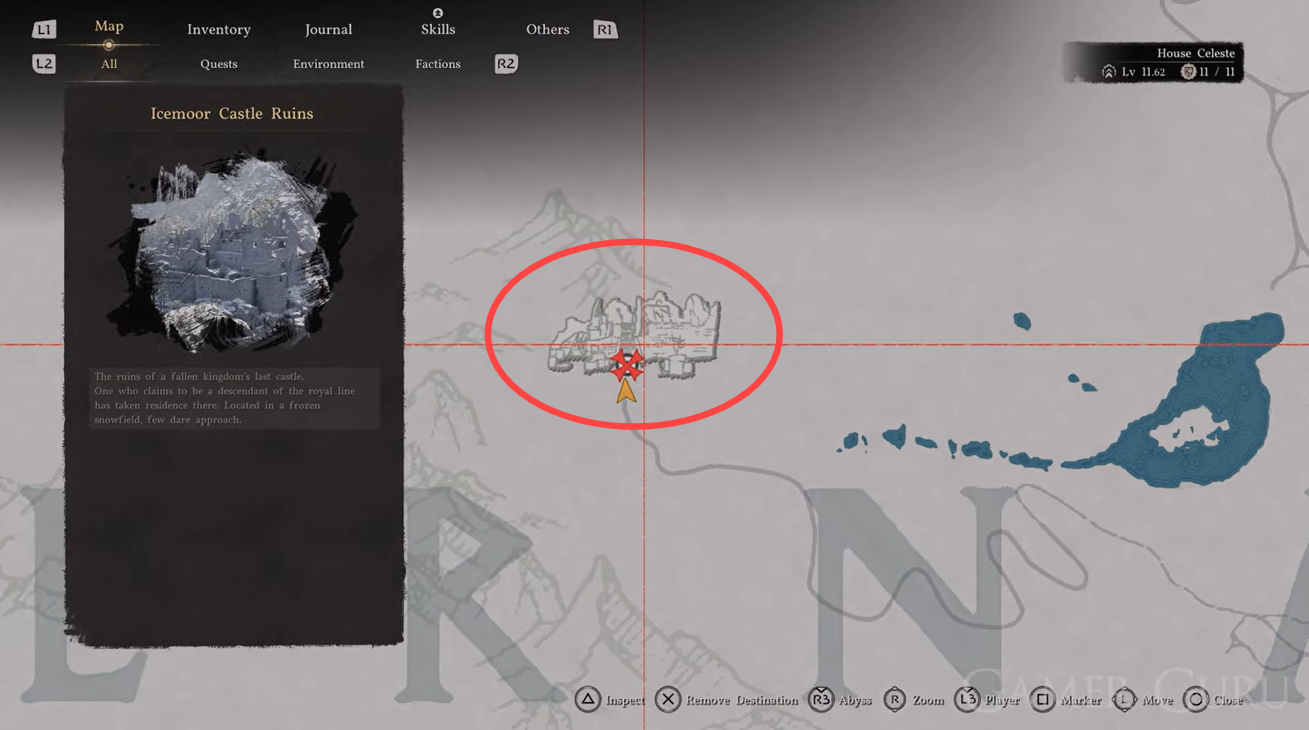The width and height of the screenshot is (1309, 730).
Task: Click the R2 trigger button icon
Action: point(506,64)
